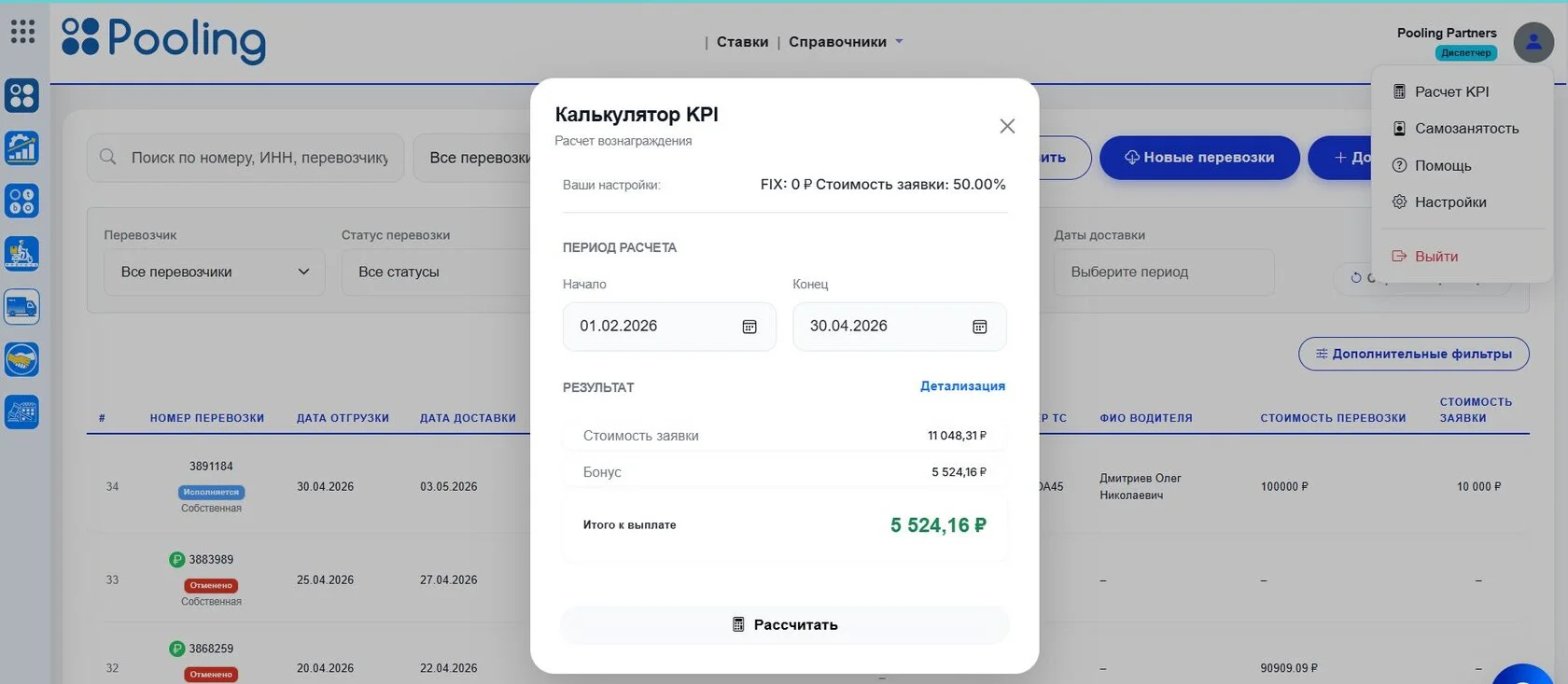
Task: Click the calculator icon beside Расчет KPI
Action: [1399, 91]
